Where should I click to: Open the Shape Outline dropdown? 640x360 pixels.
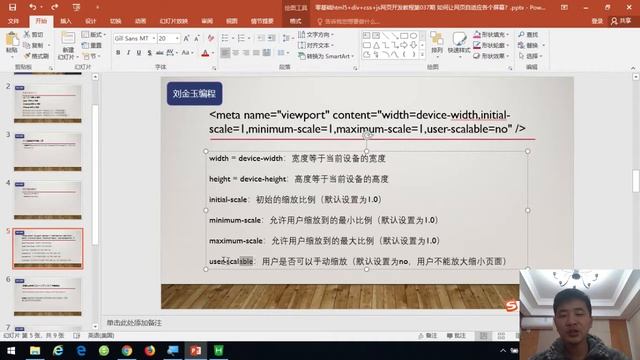(x=492, y=45)
